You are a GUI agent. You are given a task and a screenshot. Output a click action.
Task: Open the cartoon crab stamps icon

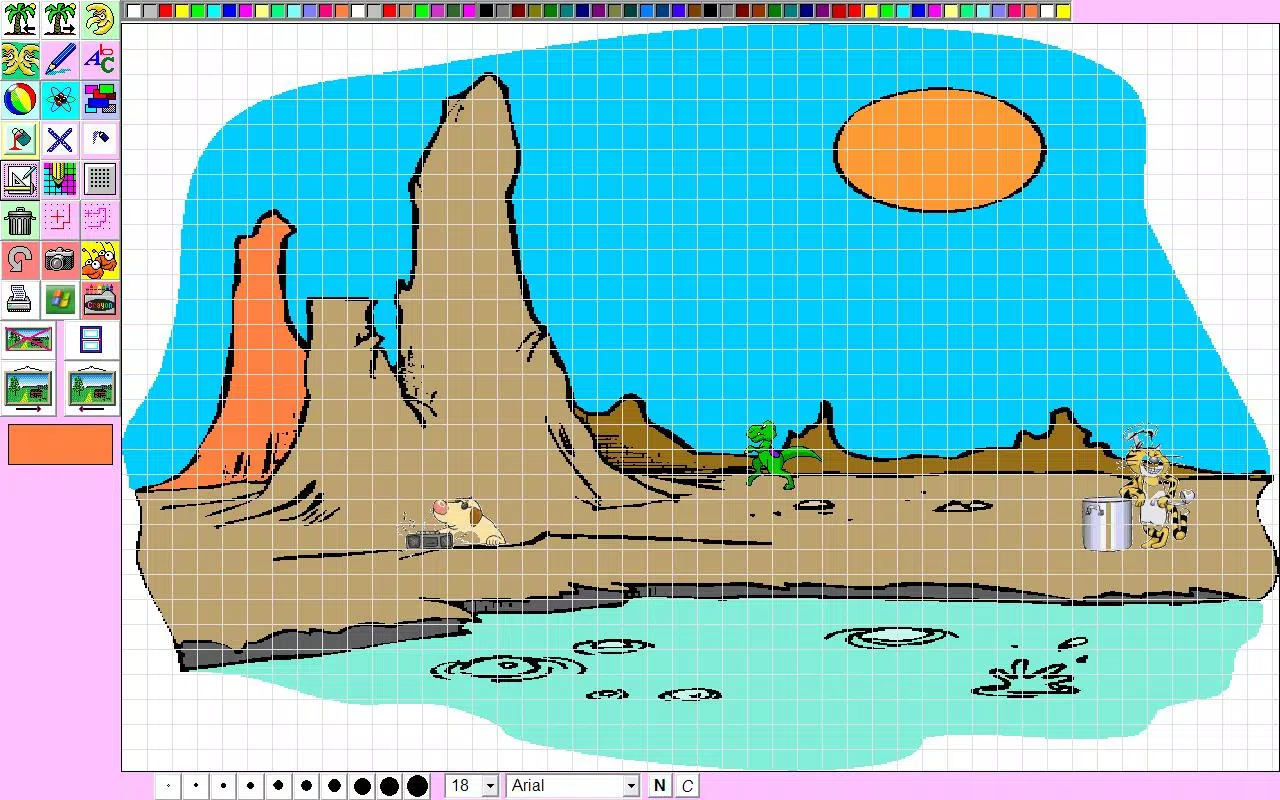click(x=99, y=259)
